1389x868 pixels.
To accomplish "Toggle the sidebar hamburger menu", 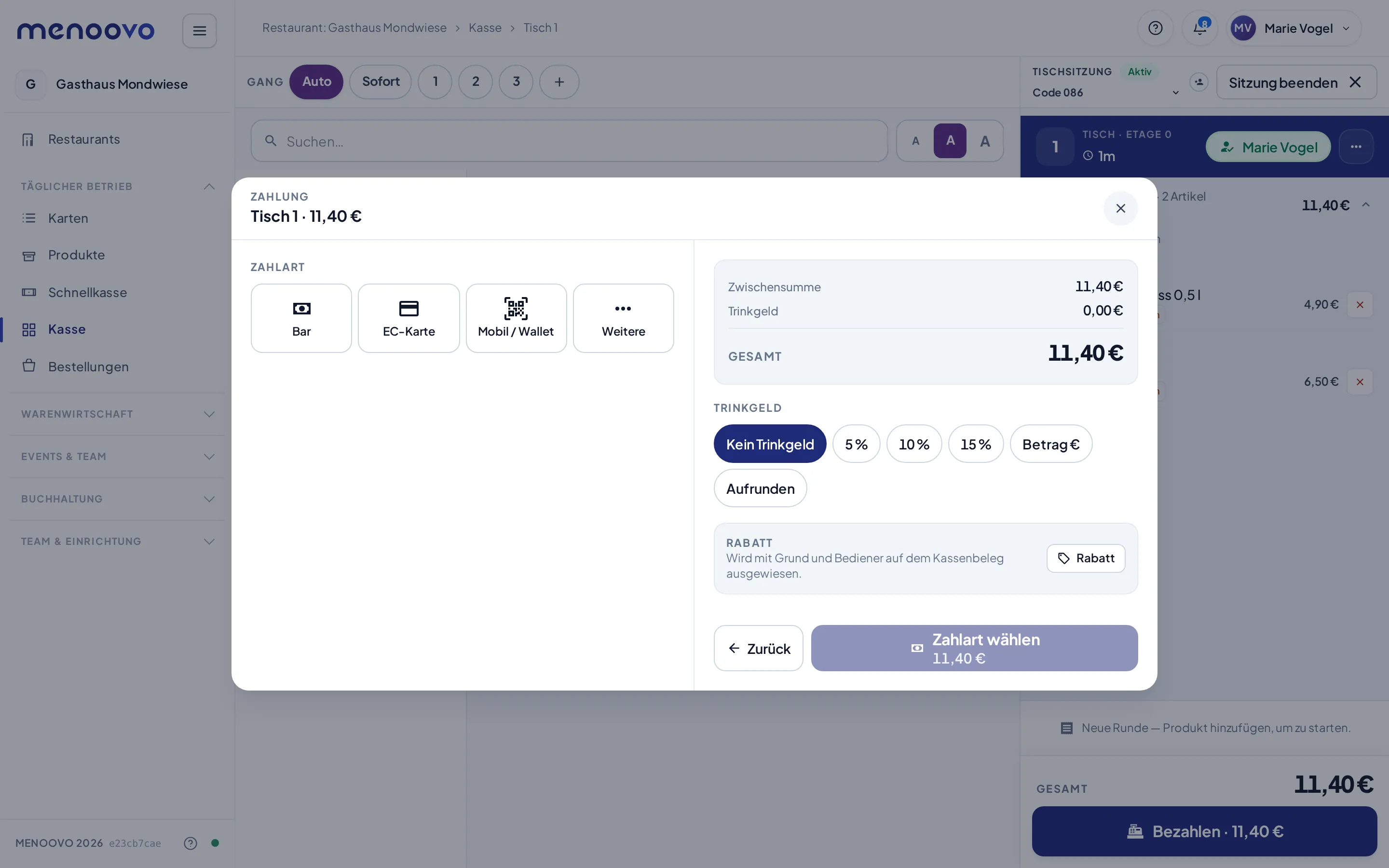I will tap(199, 31).
